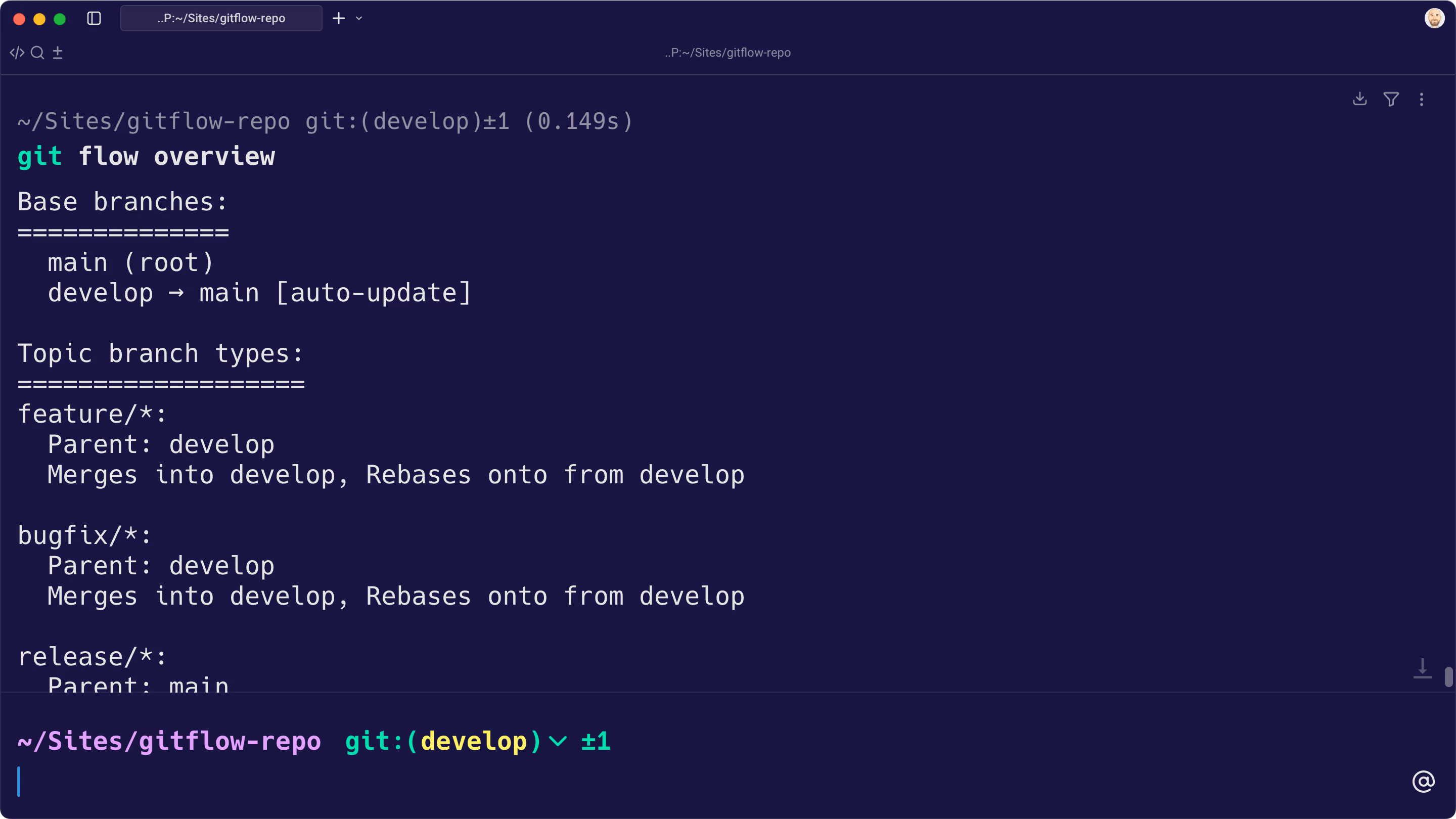Click the plus-minus diff icon
This screenshot has width=1456, height=819.
(x=58, y=53)
